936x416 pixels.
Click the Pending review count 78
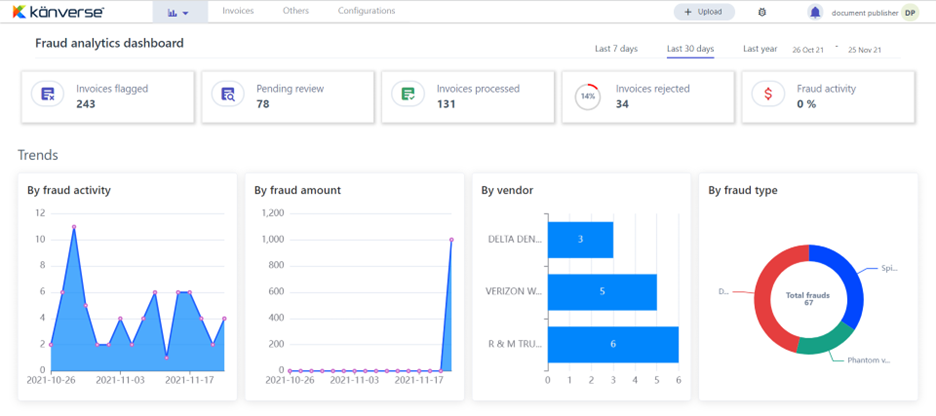click(263, 104)
